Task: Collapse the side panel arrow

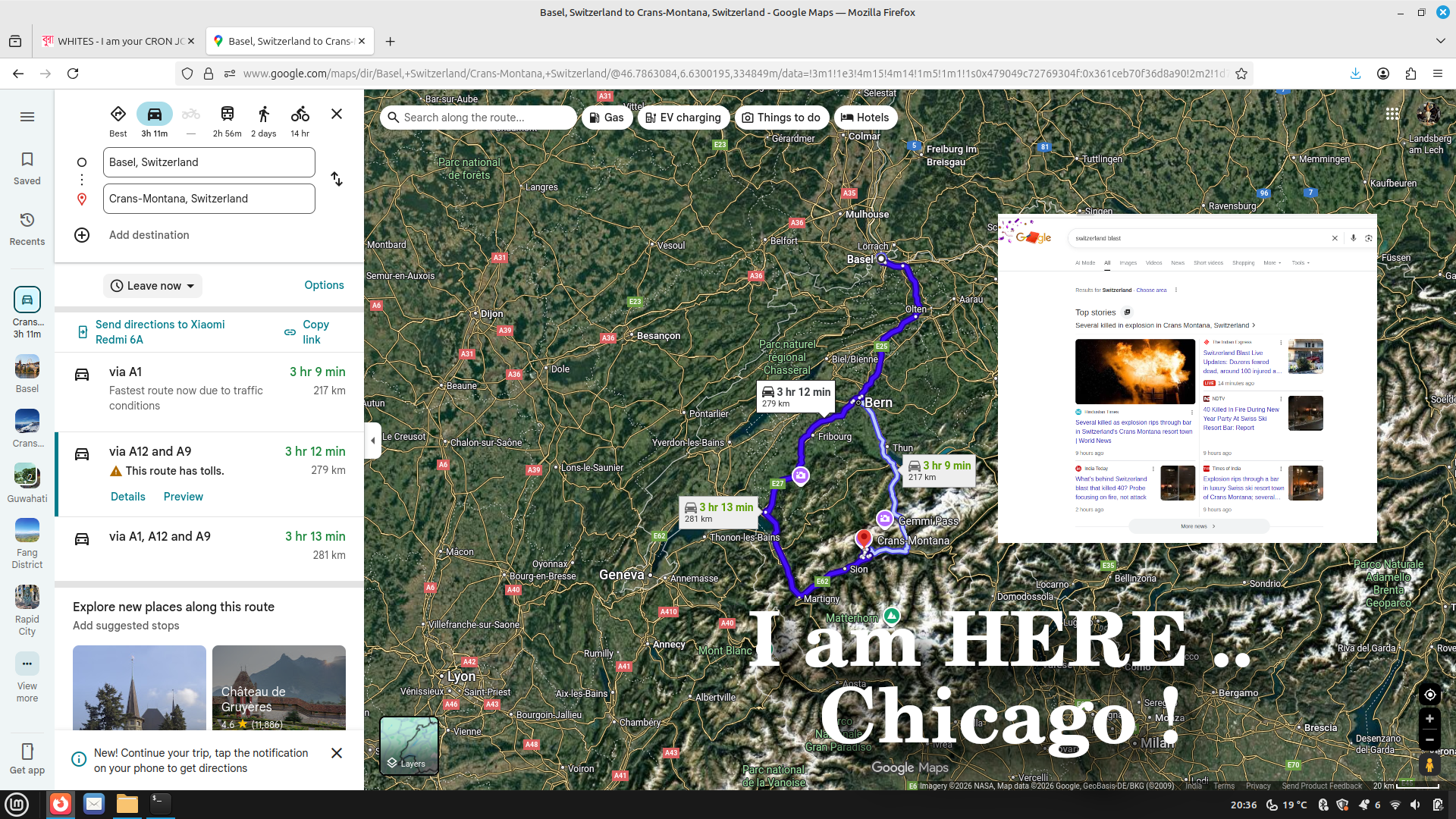Action: [x=372, y=441]
